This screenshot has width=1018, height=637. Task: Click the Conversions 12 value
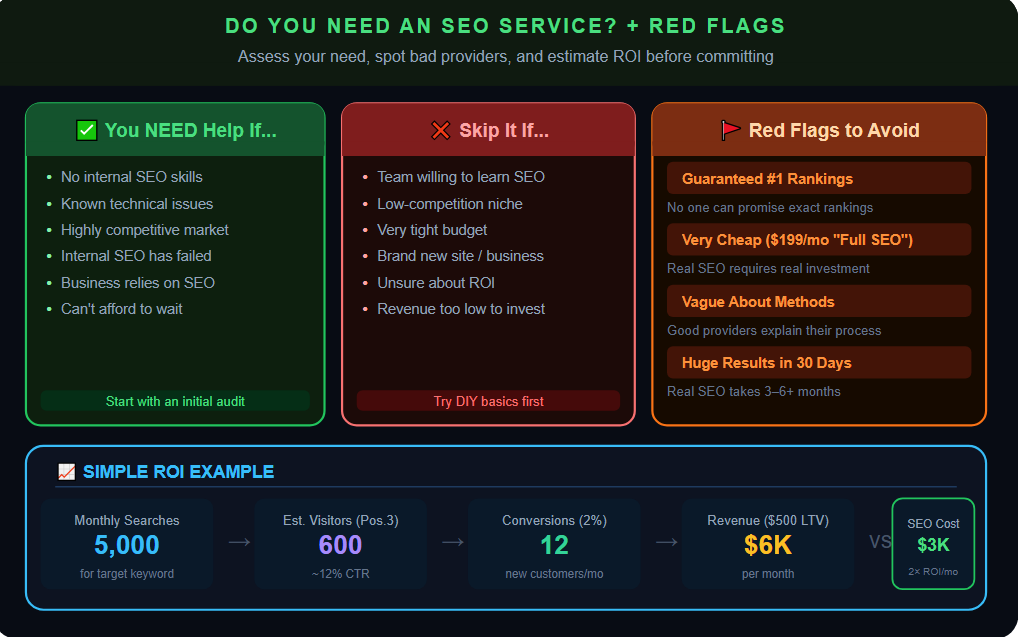tap(554, 545)
